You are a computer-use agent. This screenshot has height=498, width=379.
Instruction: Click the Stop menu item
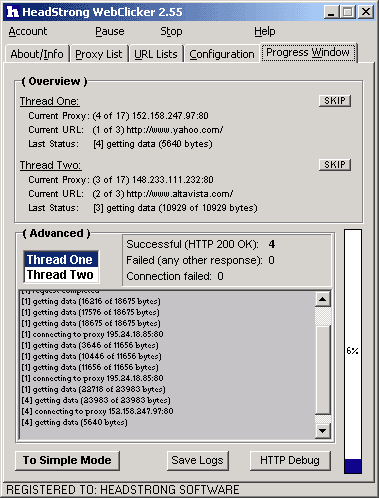[171, 31]
